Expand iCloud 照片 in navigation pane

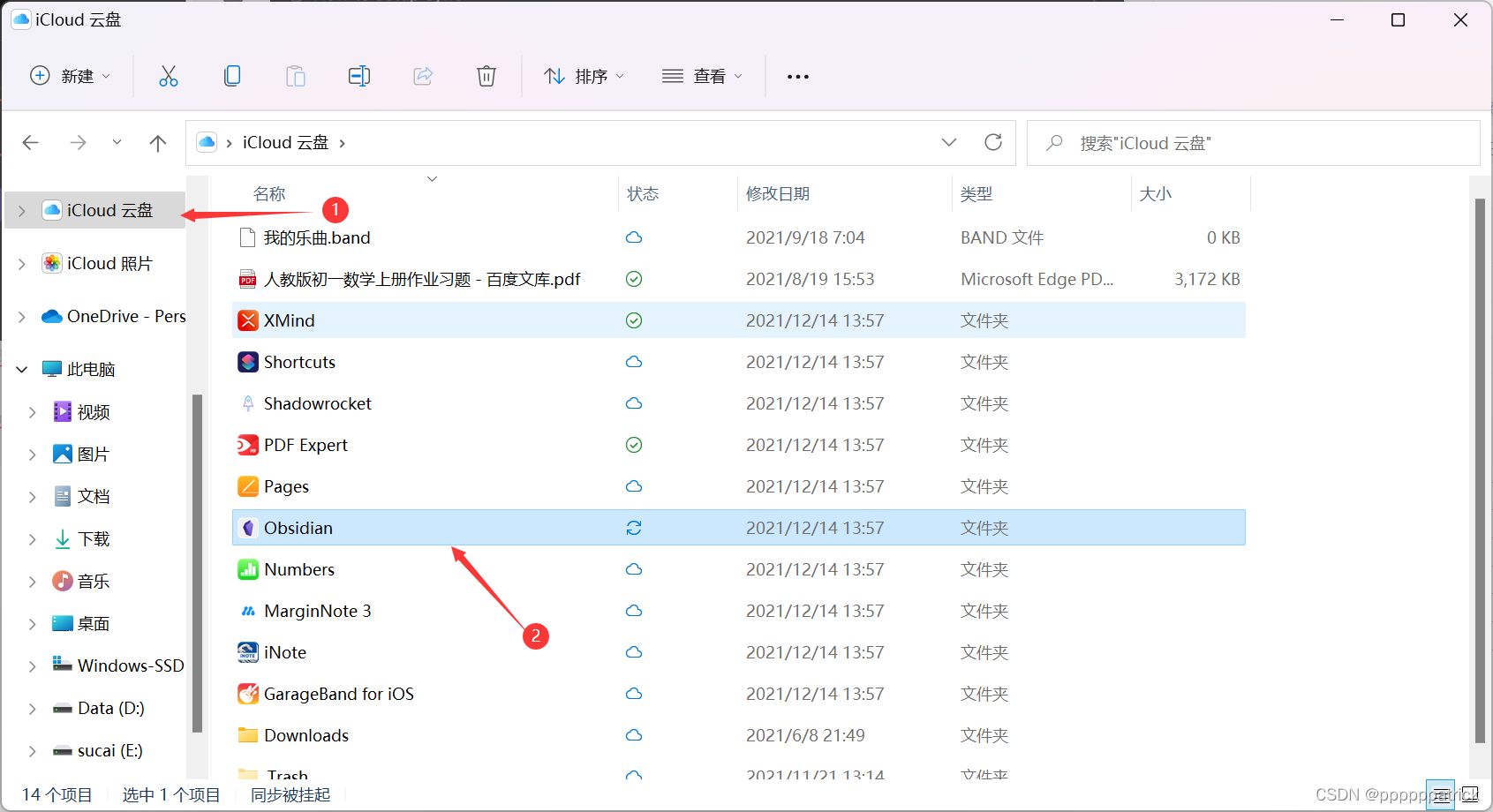[22, 263]
